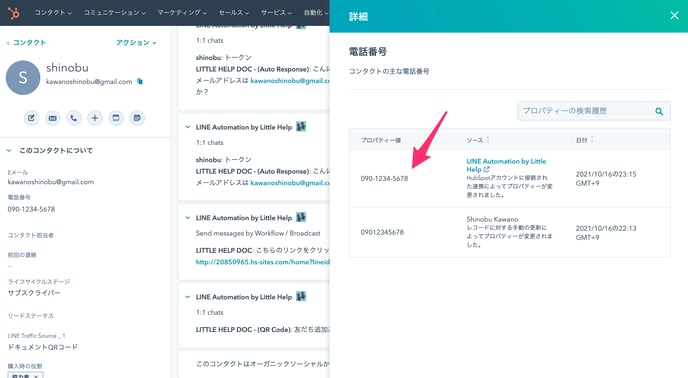The image size is (688, 378).
Task: Open the コンタクト menu in top navigation
Action: [53, 13]
